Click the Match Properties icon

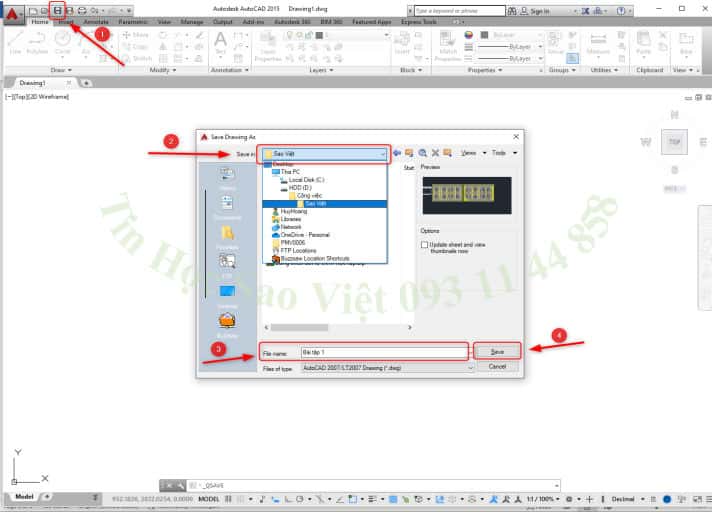click(447, 45)
